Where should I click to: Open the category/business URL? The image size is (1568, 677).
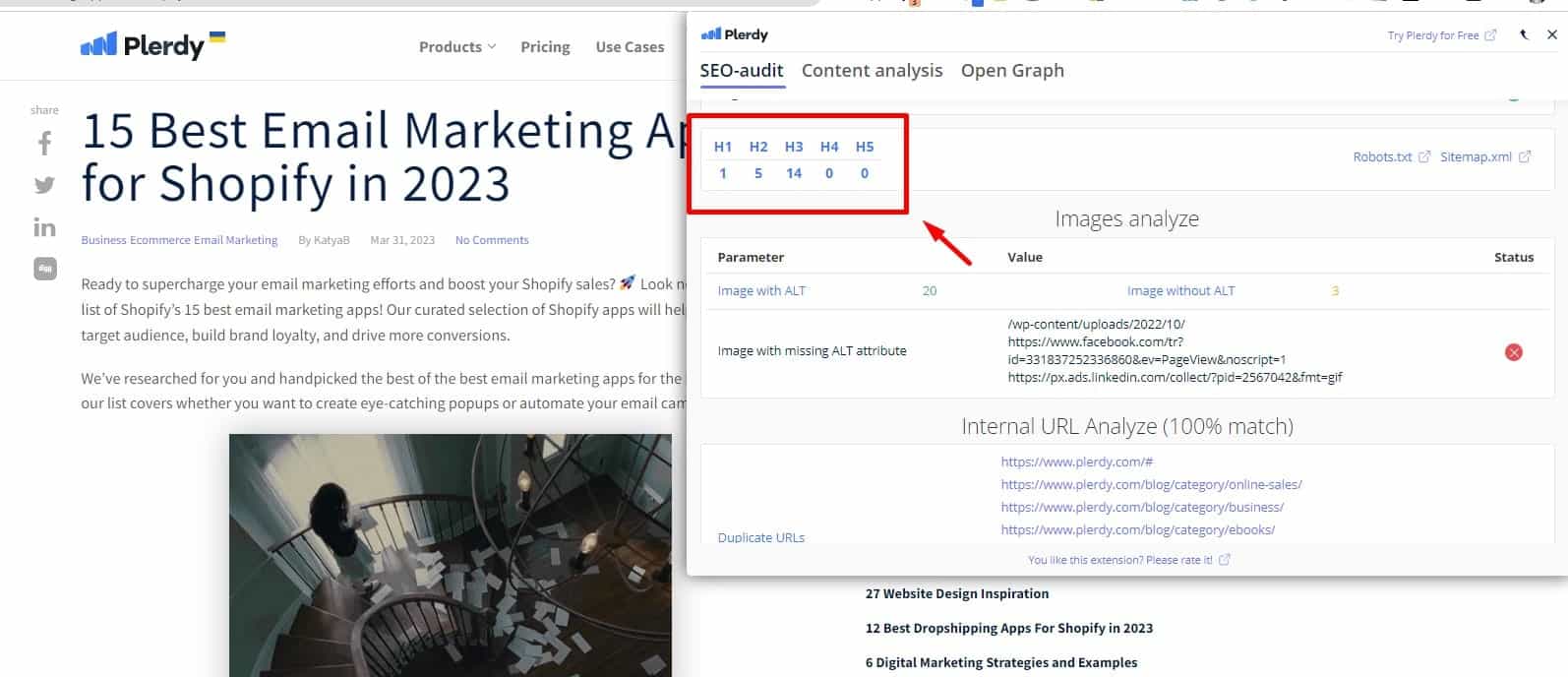[x=1142, y=507]
